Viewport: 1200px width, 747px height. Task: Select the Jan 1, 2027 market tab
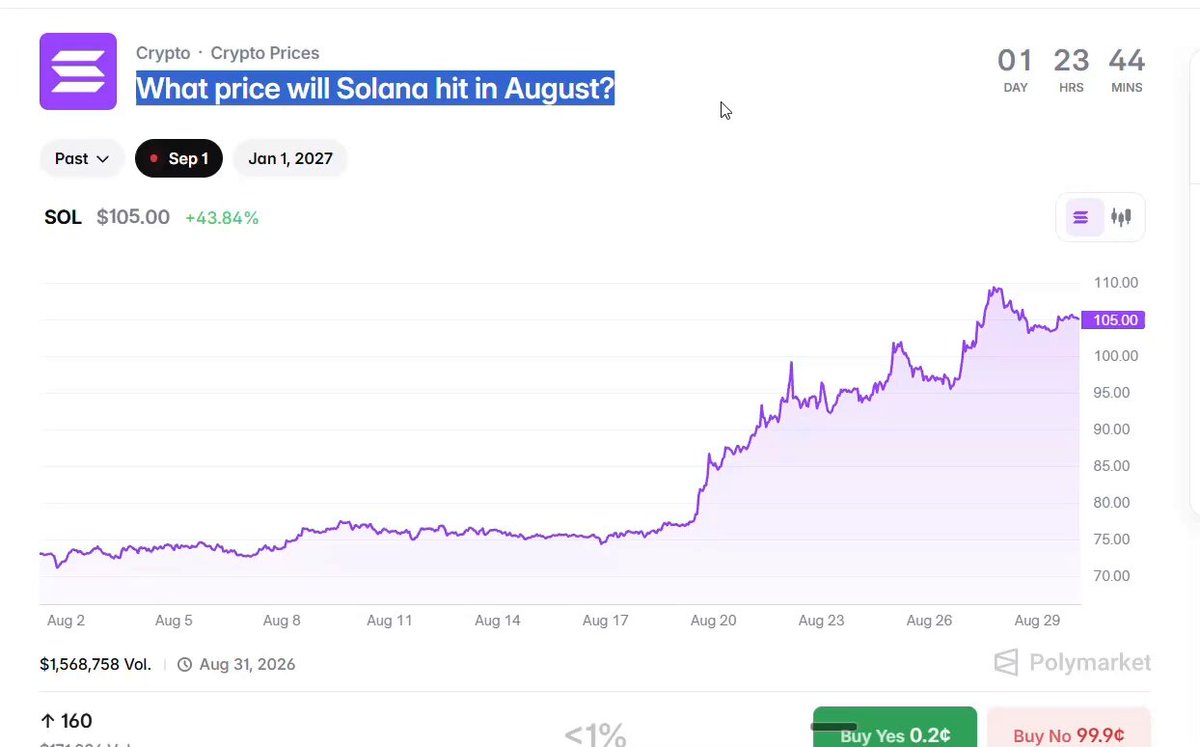point(290,158)
